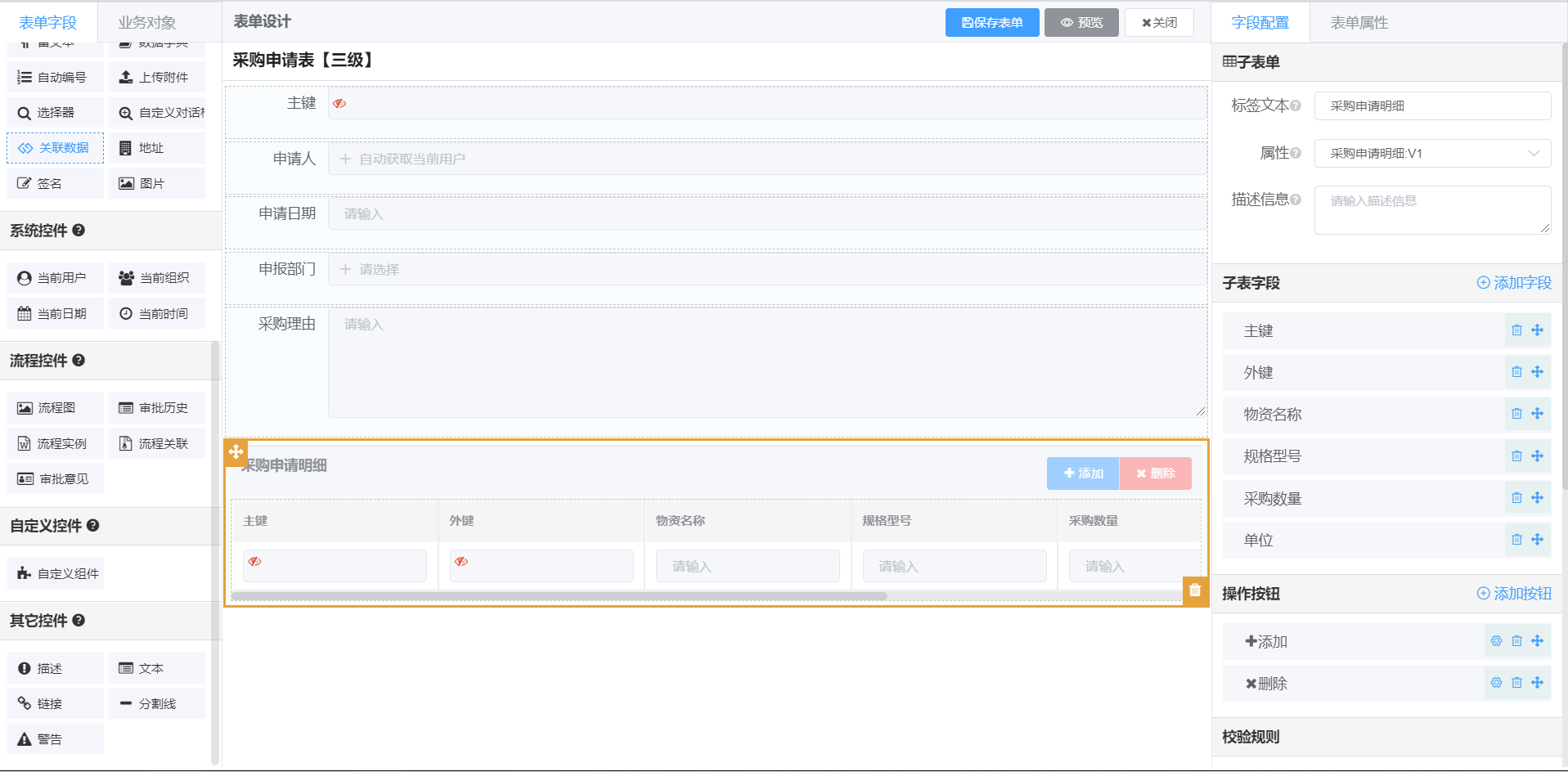Switch to the 业务对象 tab
The image size is (1568, 772).
(147, 22)
